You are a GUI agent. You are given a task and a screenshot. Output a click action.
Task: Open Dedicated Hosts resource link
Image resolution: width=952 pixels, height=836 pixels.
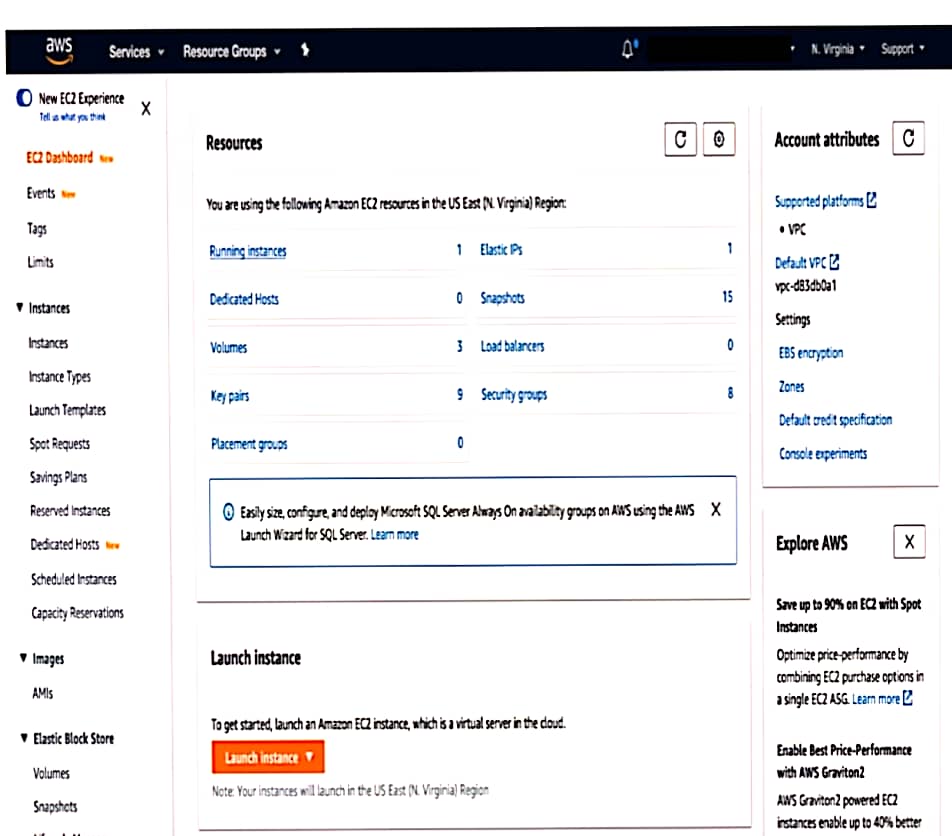pos(244,299)
